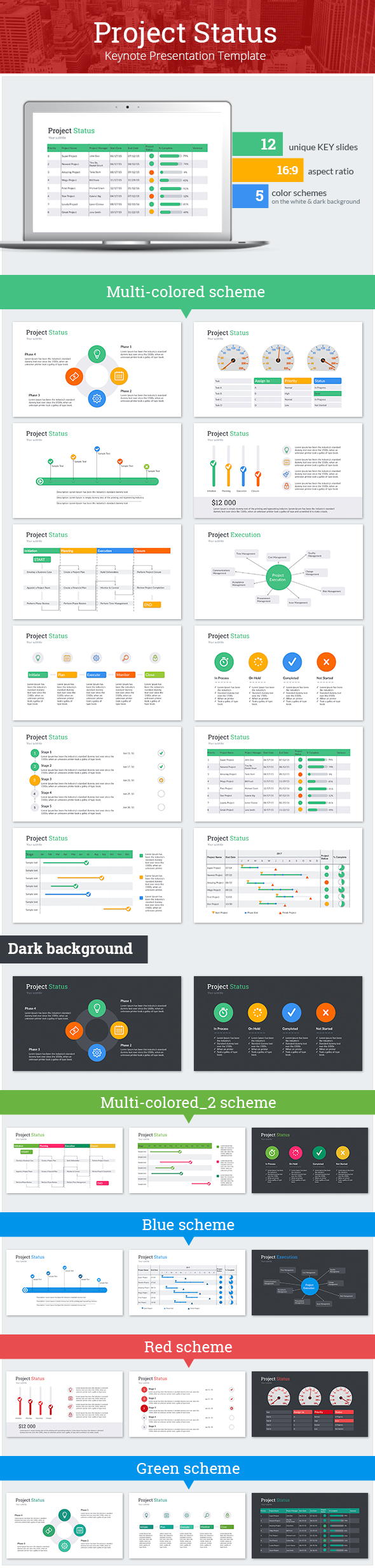Open the Red scheme sliders slide thumbnail
The width and height of the screenshot is (375, 1568).
[x=65, y=1404]
